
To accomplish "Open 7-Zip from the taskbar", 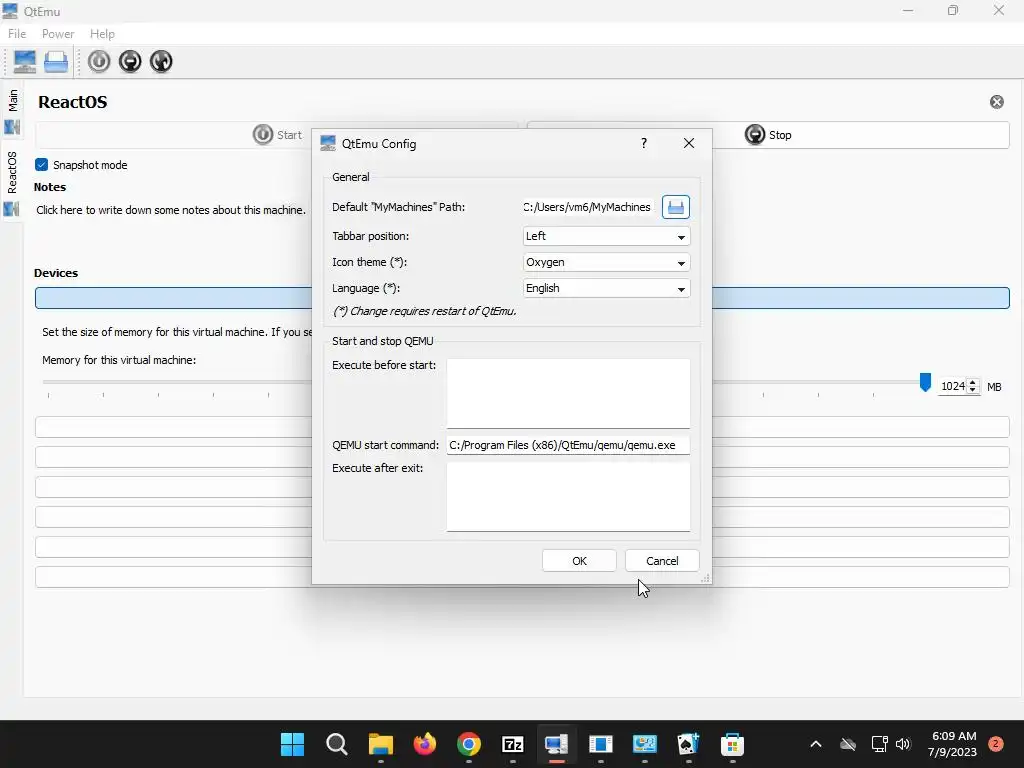I will 513,744.
